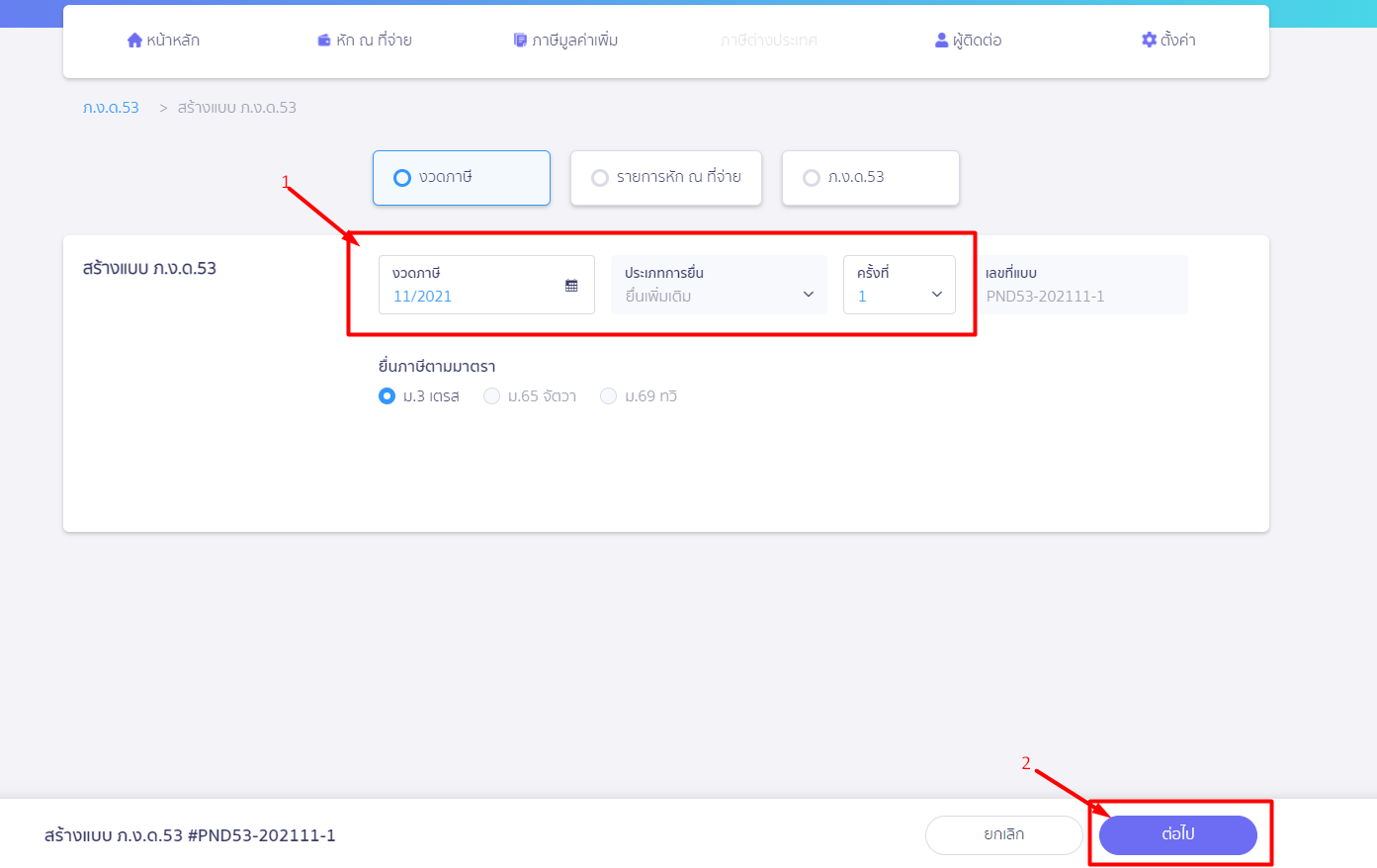Image resolution: width=1377 pixels, height=868 pixels.
Task: Click the document icon beside ภาษีมูลค่าเพิ่ม
Action: [x=520, y=41]
